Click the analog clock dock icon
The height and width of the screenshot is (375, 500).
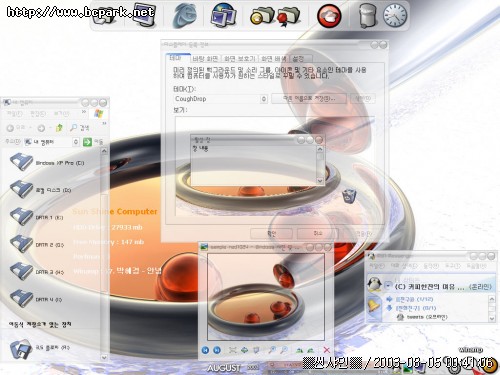pyautogui.click(x=395, y=15)
